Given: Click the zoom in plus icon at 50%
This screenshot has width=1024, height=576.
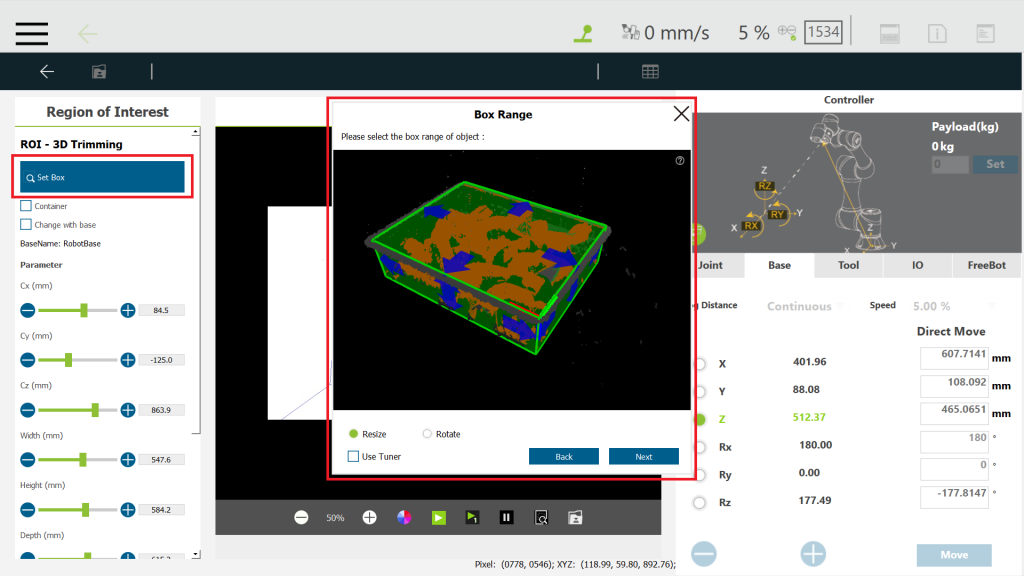Looking at the screenshot, I should point(369,517).
